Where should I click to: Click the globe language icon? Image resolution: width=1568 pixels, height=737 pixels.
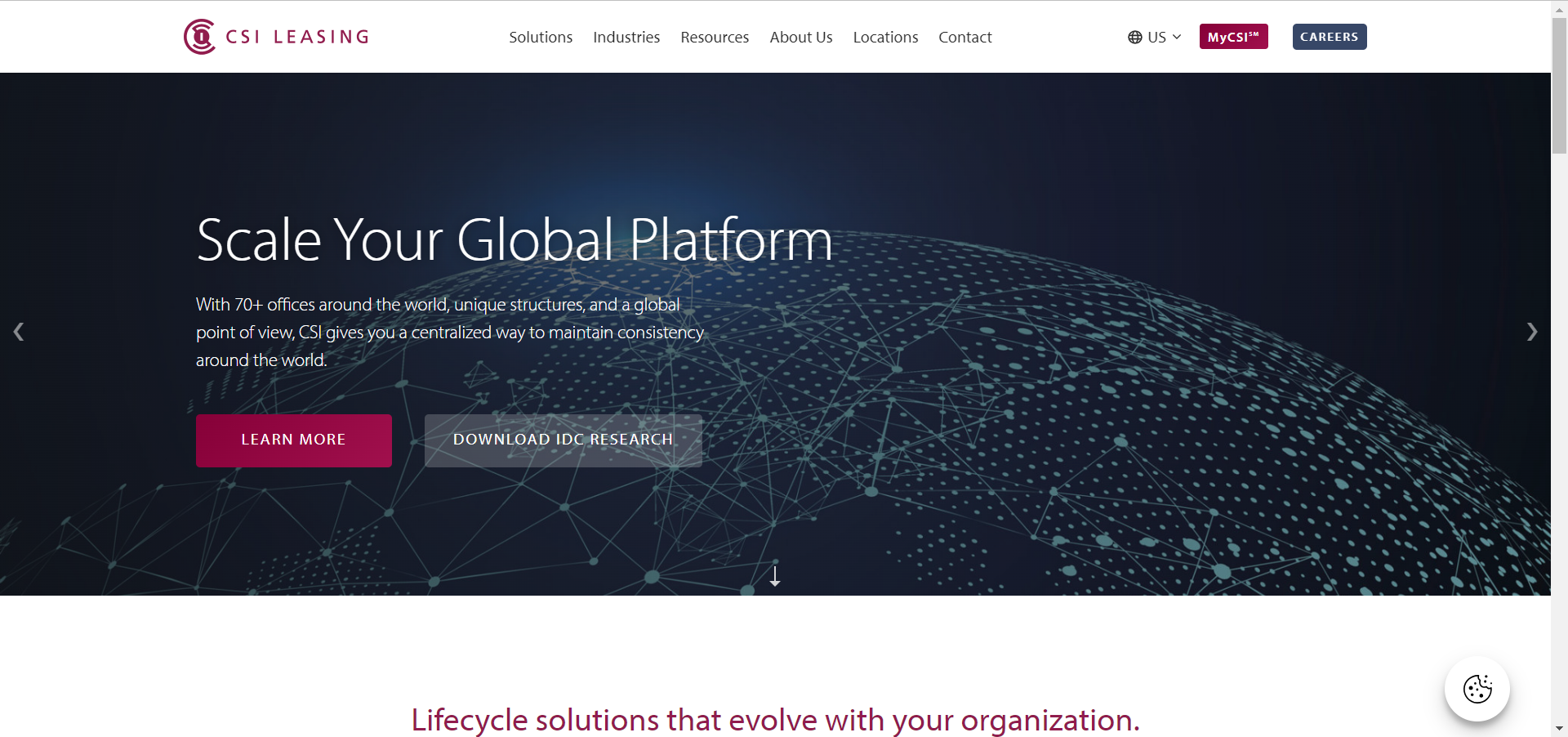(1134, 38)
